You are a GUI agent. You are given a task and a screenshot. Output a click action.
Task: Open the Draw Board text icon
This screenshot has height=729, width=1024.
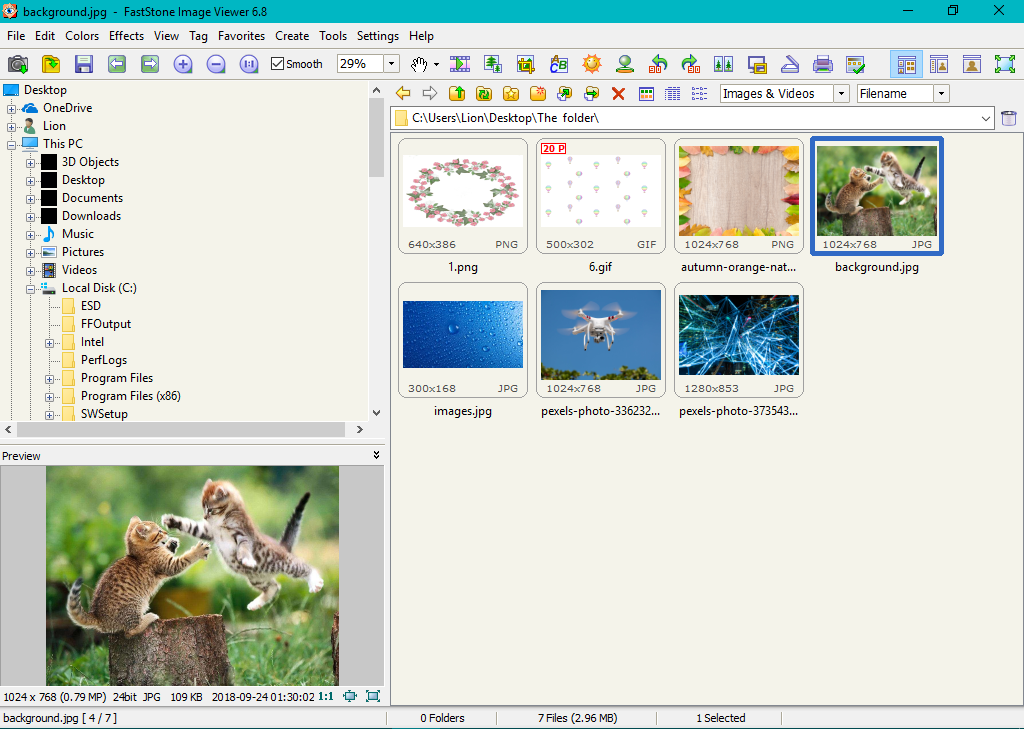559,64
